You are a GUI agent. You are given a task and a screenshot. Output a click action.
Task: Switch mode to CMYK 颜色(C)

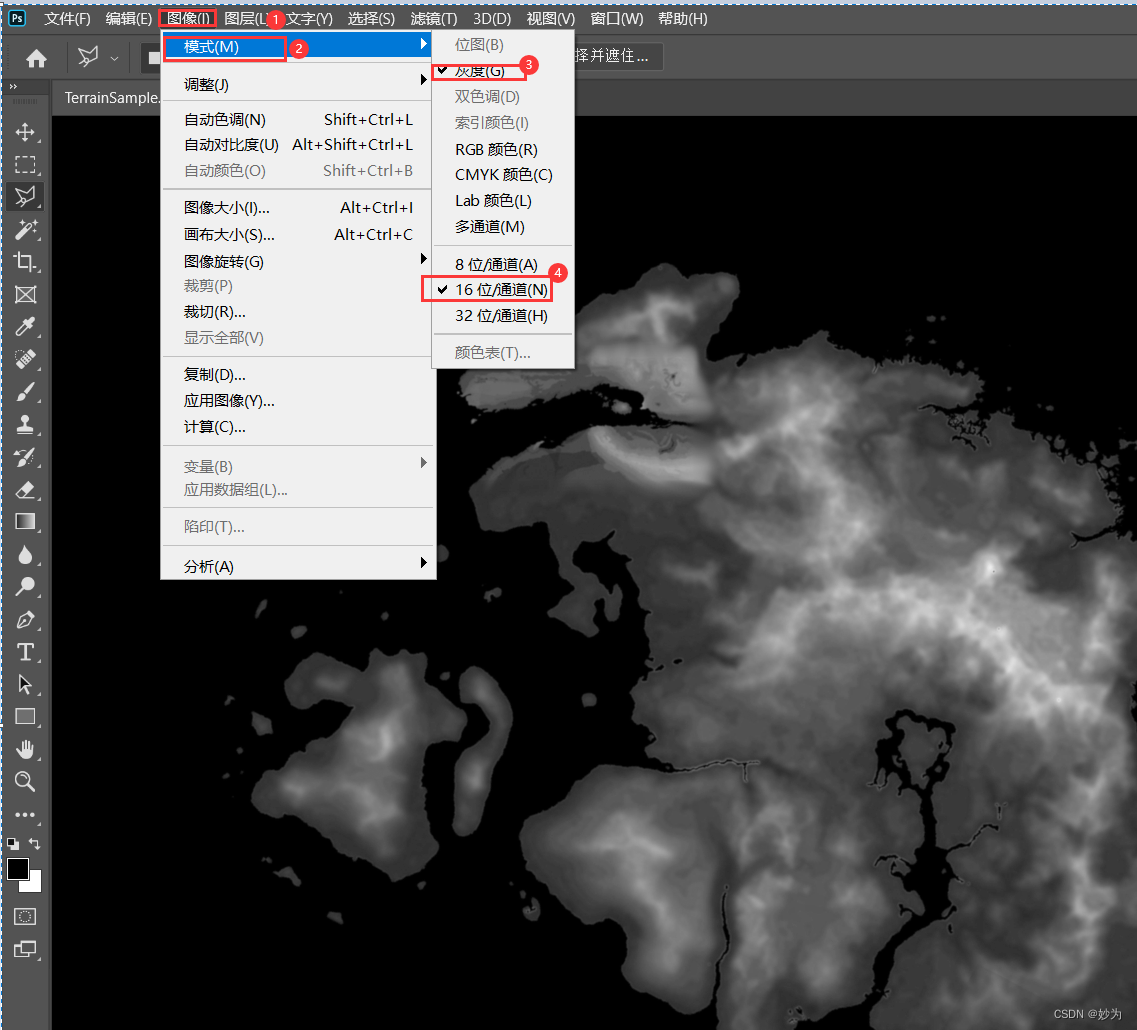point(503,175)
